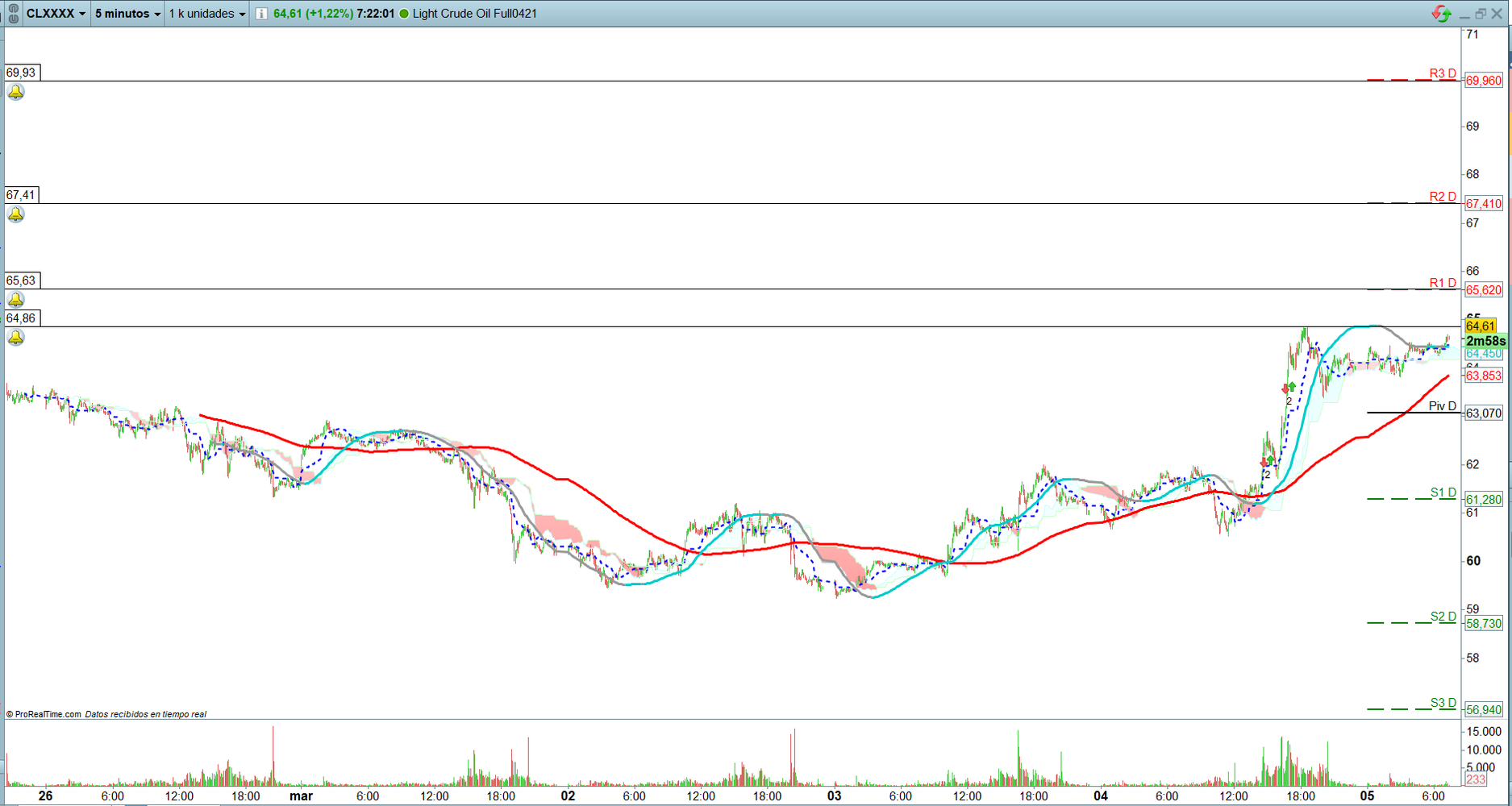Click the alert bell under 64,86

(x=16, y=338)
